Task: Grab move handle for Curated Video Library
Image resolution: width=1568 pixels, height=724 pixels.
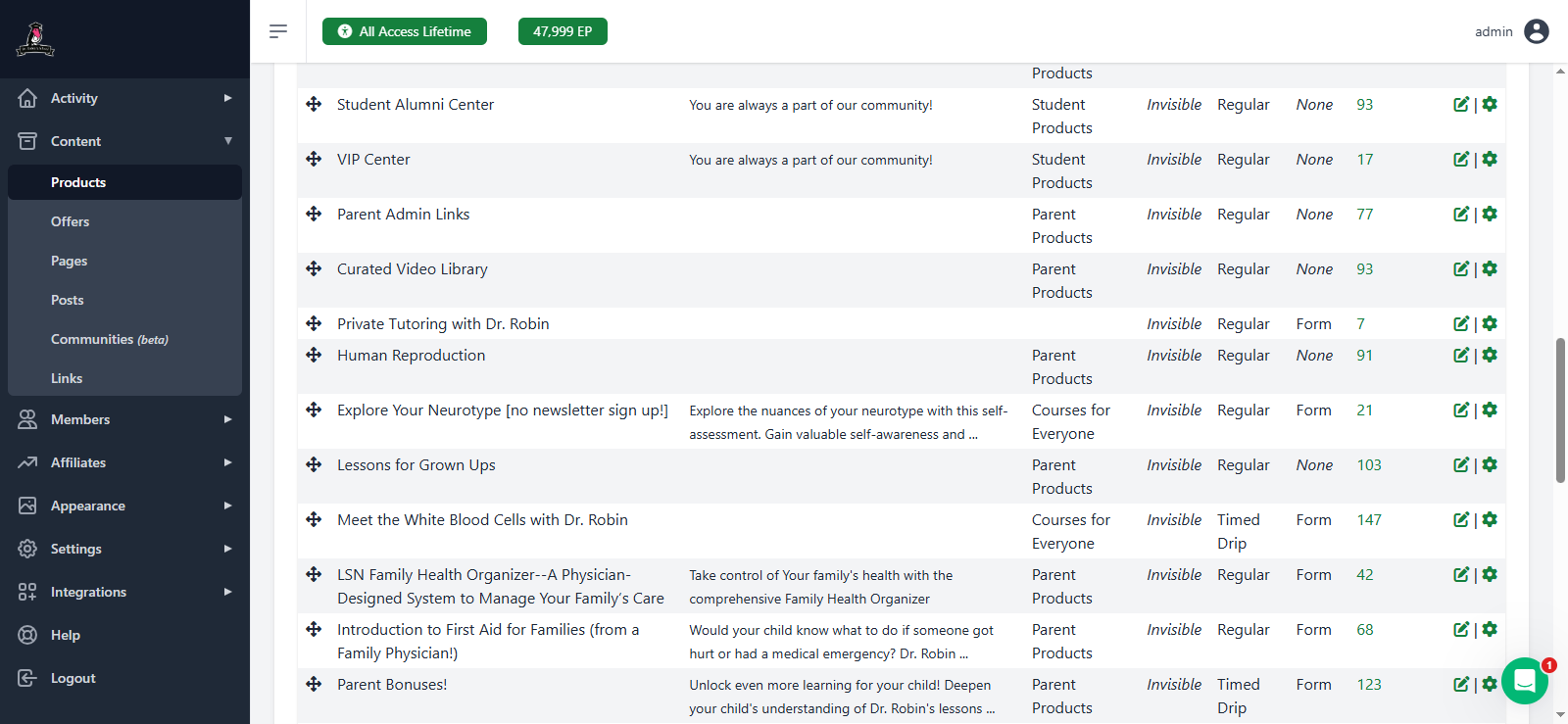Action: tap(314, 268)
